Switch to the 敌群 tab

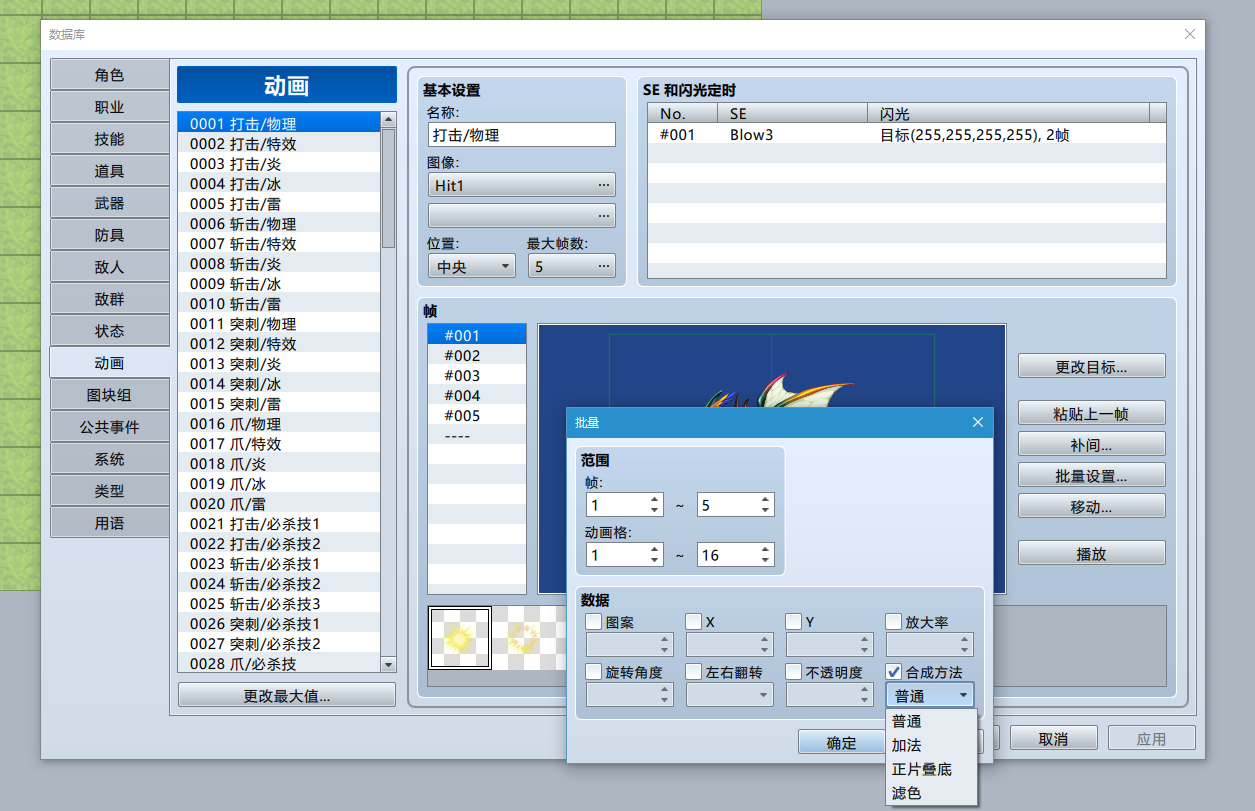[x=110, y=299]
